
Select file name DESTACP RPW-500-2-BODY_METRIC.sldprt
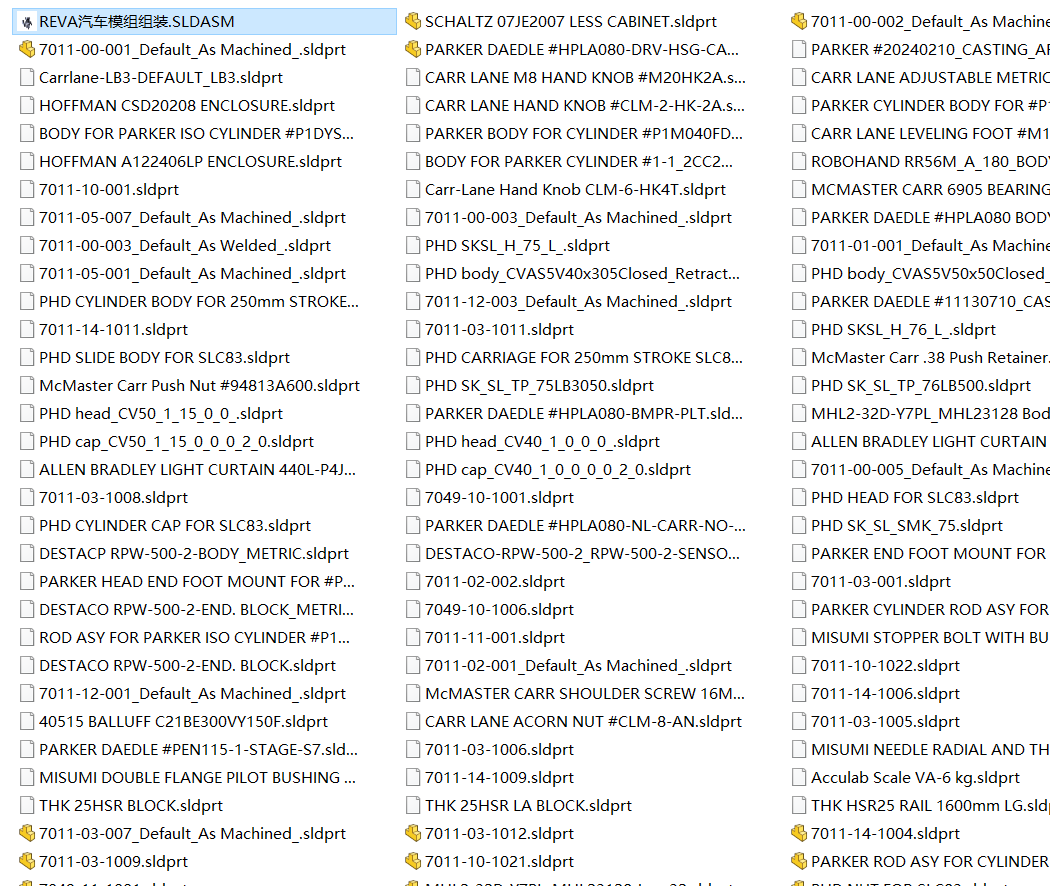tap(194, 554)
